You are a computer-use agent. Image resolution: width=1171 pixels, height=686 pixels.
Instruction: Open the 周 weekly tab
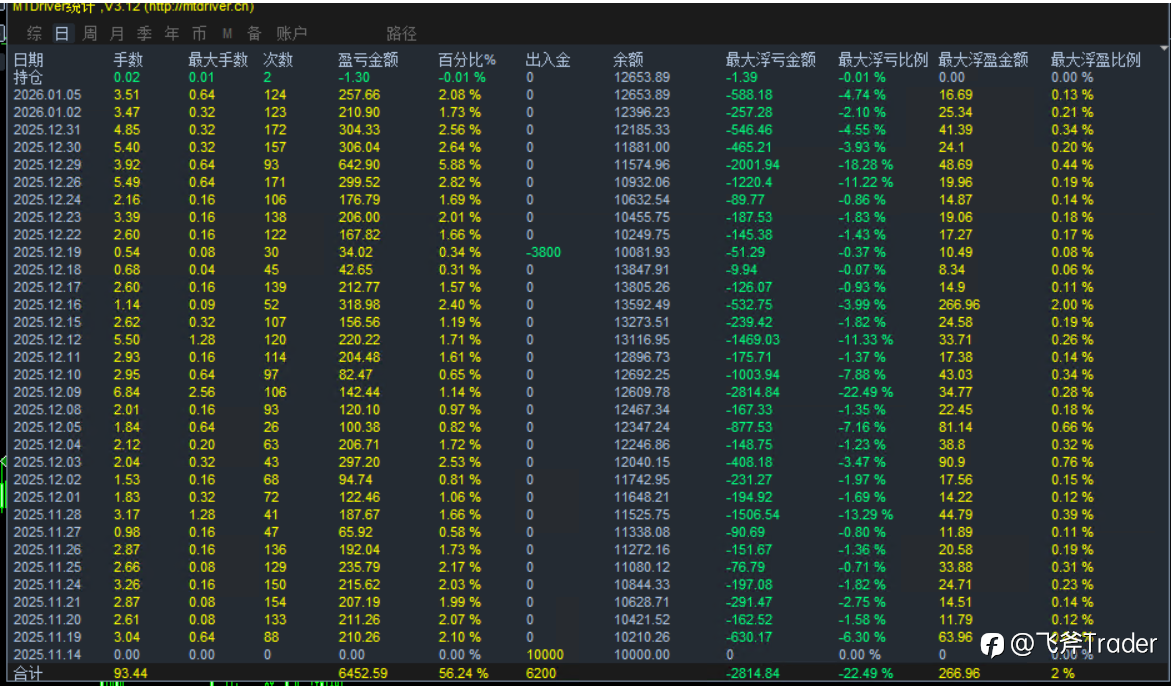coord(90,33)
